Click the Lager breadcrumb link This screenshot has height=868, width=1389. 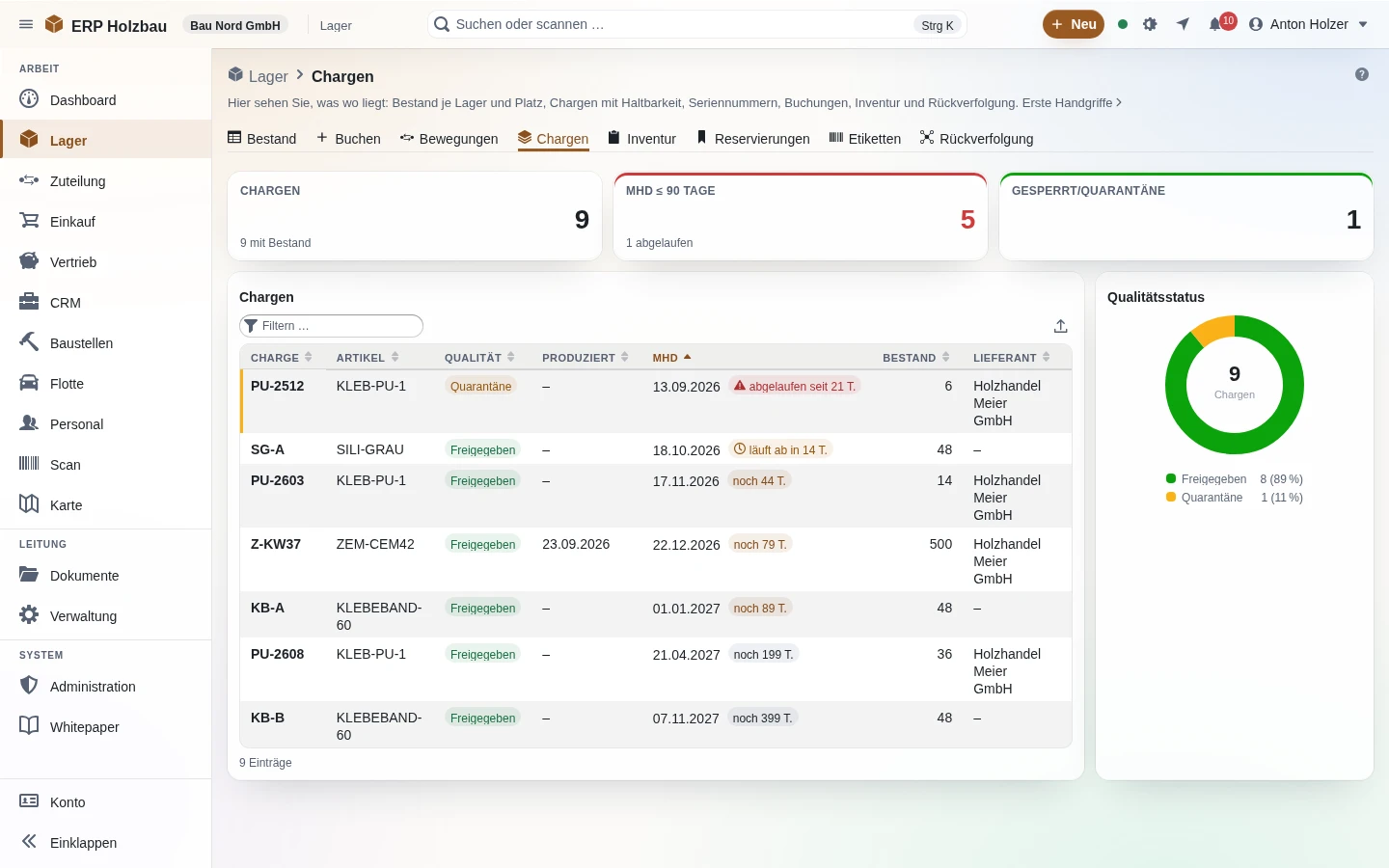(267, 76)
